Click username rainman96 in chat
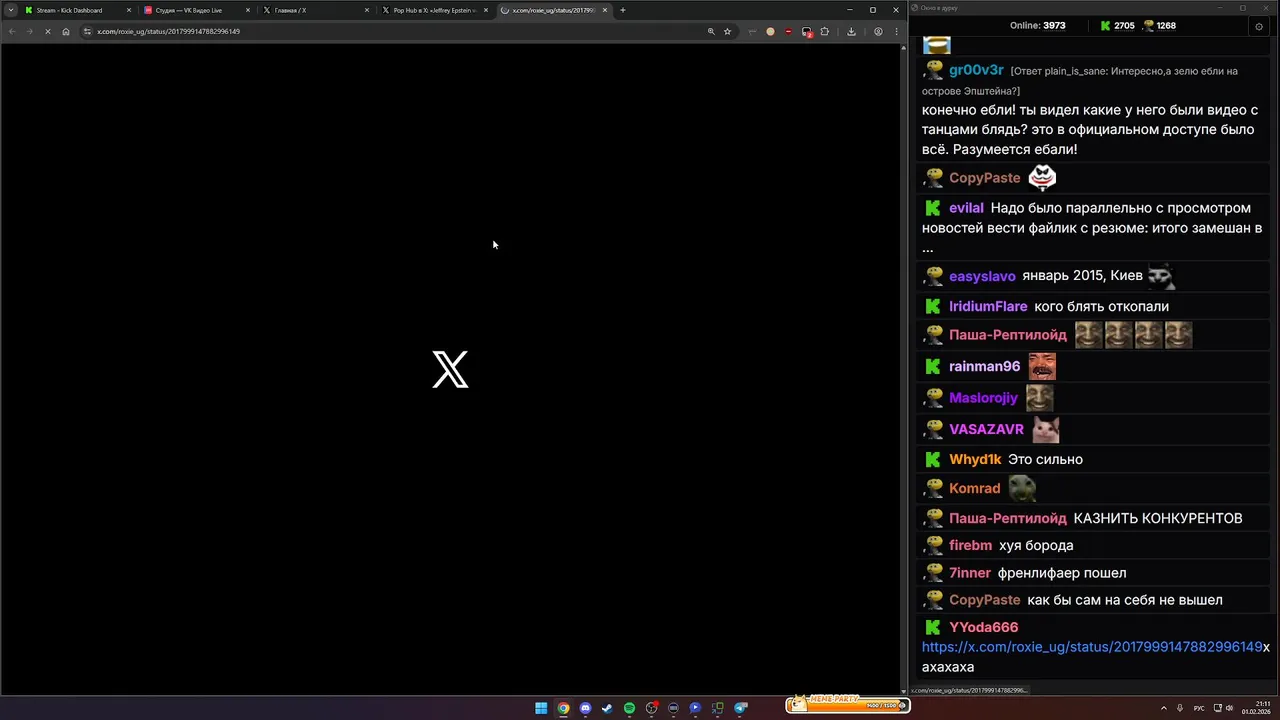The height and width of the screenshot is (720, 1280). tap(984, 366)
